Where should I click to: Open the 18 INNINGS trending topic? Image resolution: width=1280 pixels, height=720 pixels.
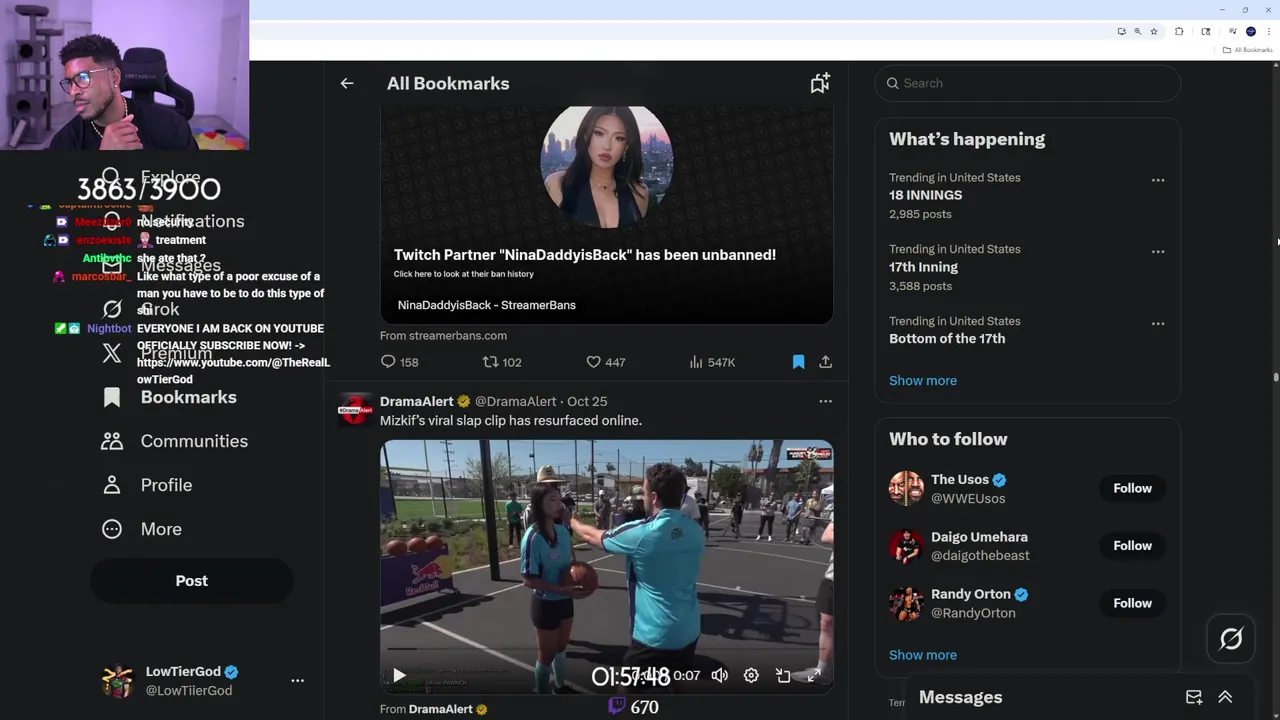925,195
